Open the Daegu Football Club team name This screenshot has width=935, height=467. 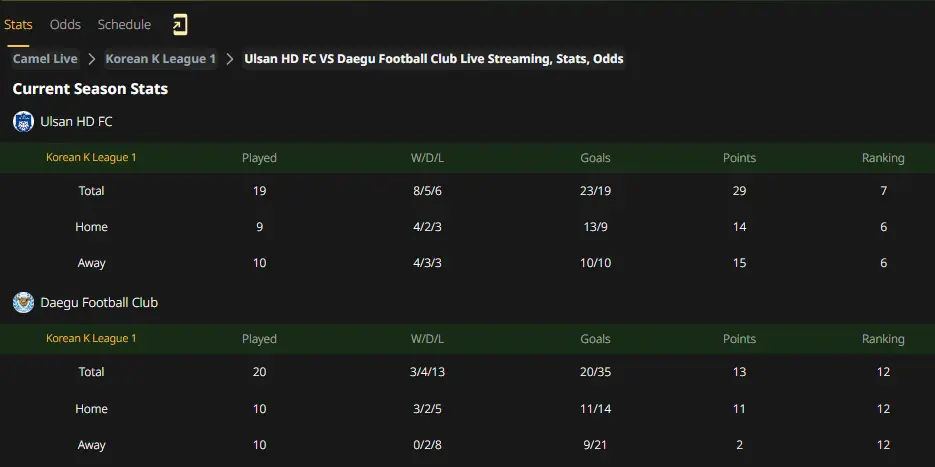pyautogui.click(x=99, y=302)
